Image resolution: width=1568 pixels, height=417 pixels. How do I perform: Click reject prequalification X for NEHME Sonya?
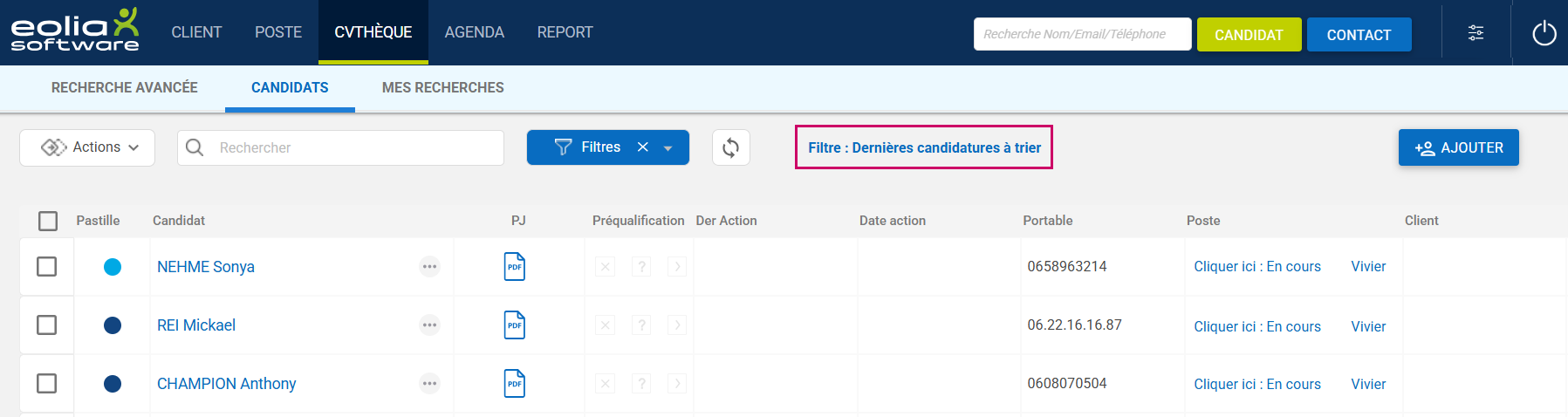[x=605, y=267]
